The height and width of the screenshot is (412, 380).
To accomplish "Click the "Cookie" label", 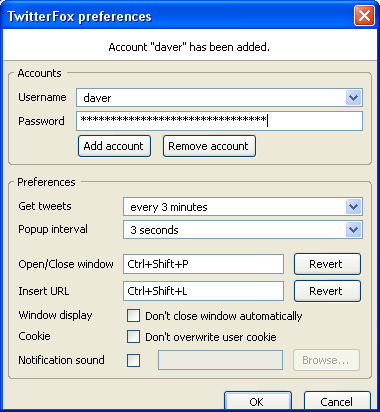I will (x=34, y=336).
